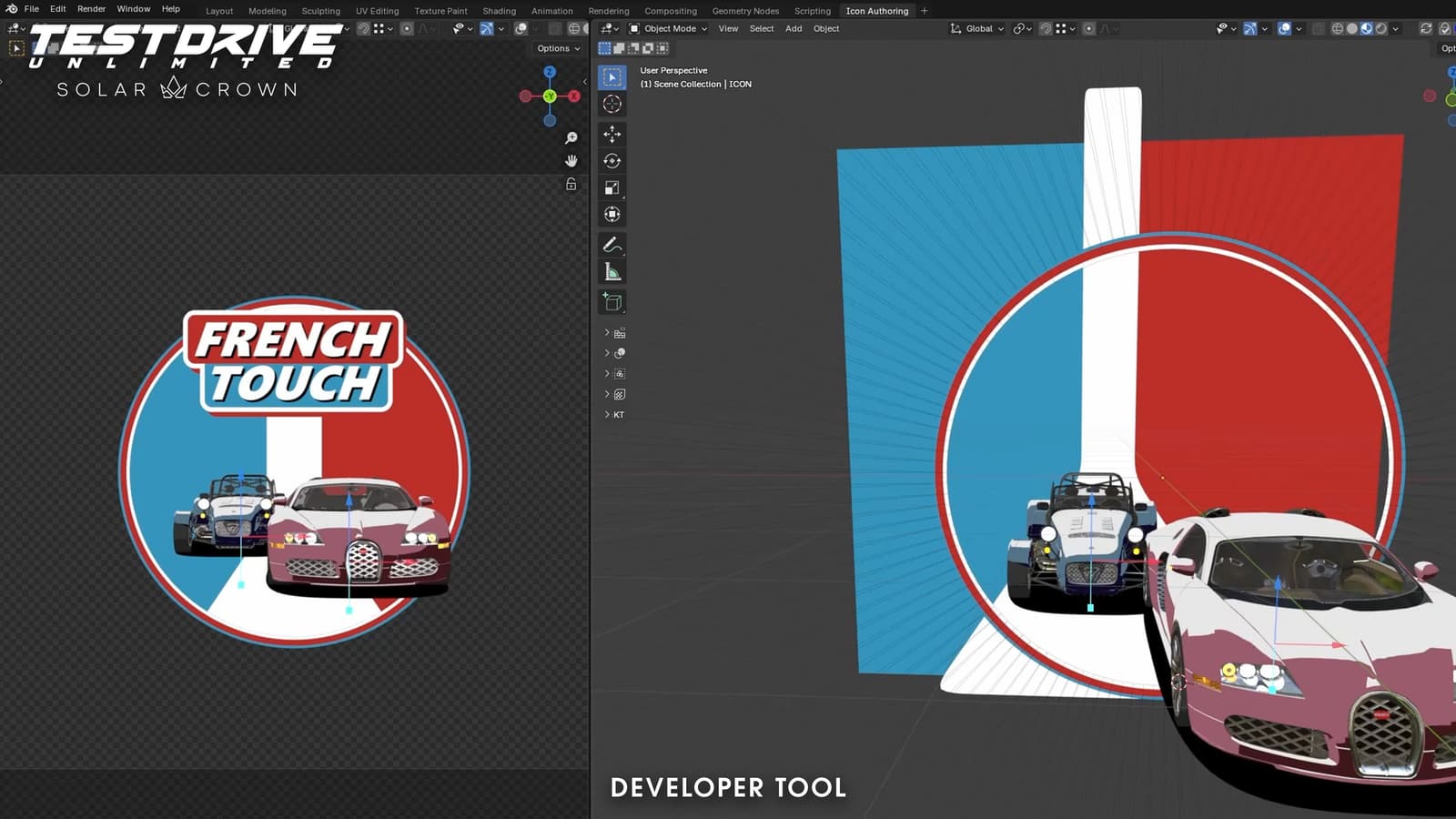Image resolution: width=1456 pixels, height=819 pixels.
Task: Add a new workspace with the plus button
Action: (925, 11)
